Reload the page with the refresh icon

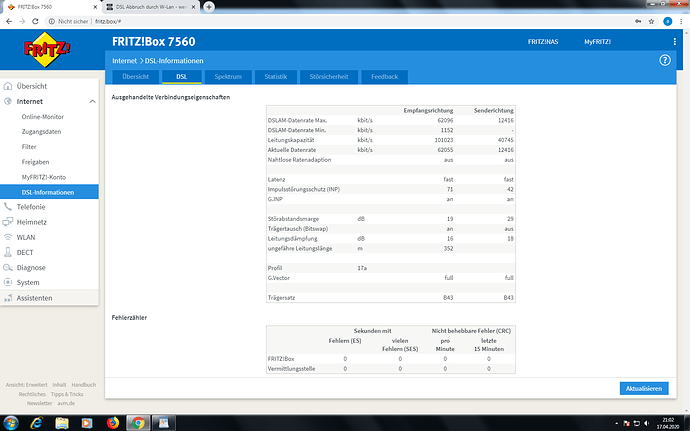click(x=35, y=21)
